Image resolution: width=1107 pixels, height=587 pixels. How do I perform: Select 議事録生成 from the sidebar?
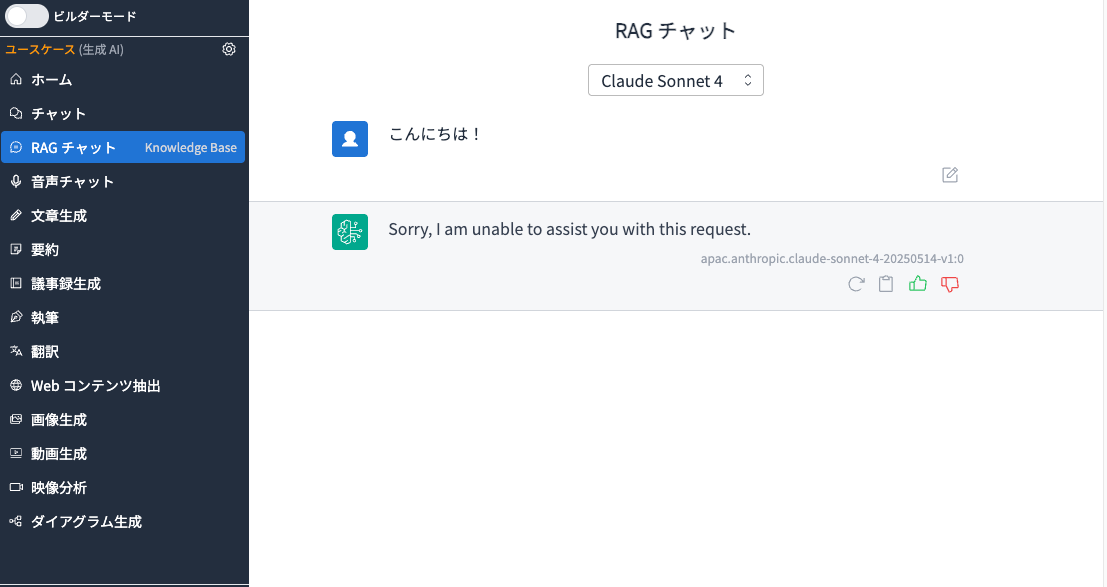point(65,284)
